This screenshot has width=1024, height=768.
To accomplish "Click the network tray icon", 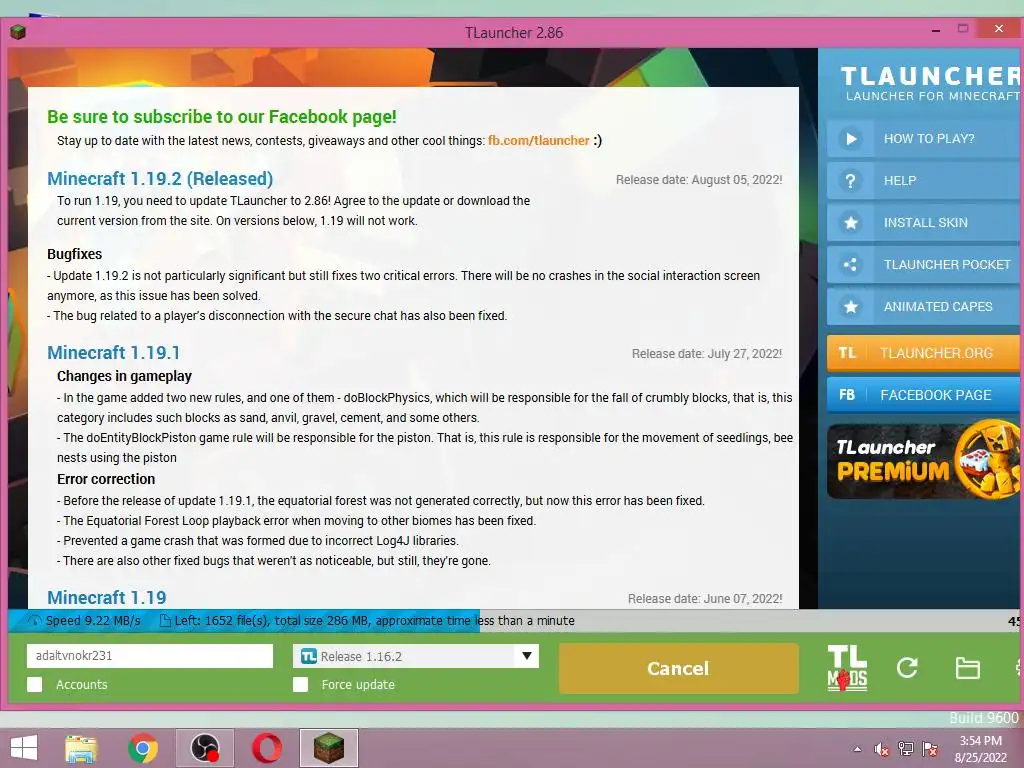I will click(906, 749).
